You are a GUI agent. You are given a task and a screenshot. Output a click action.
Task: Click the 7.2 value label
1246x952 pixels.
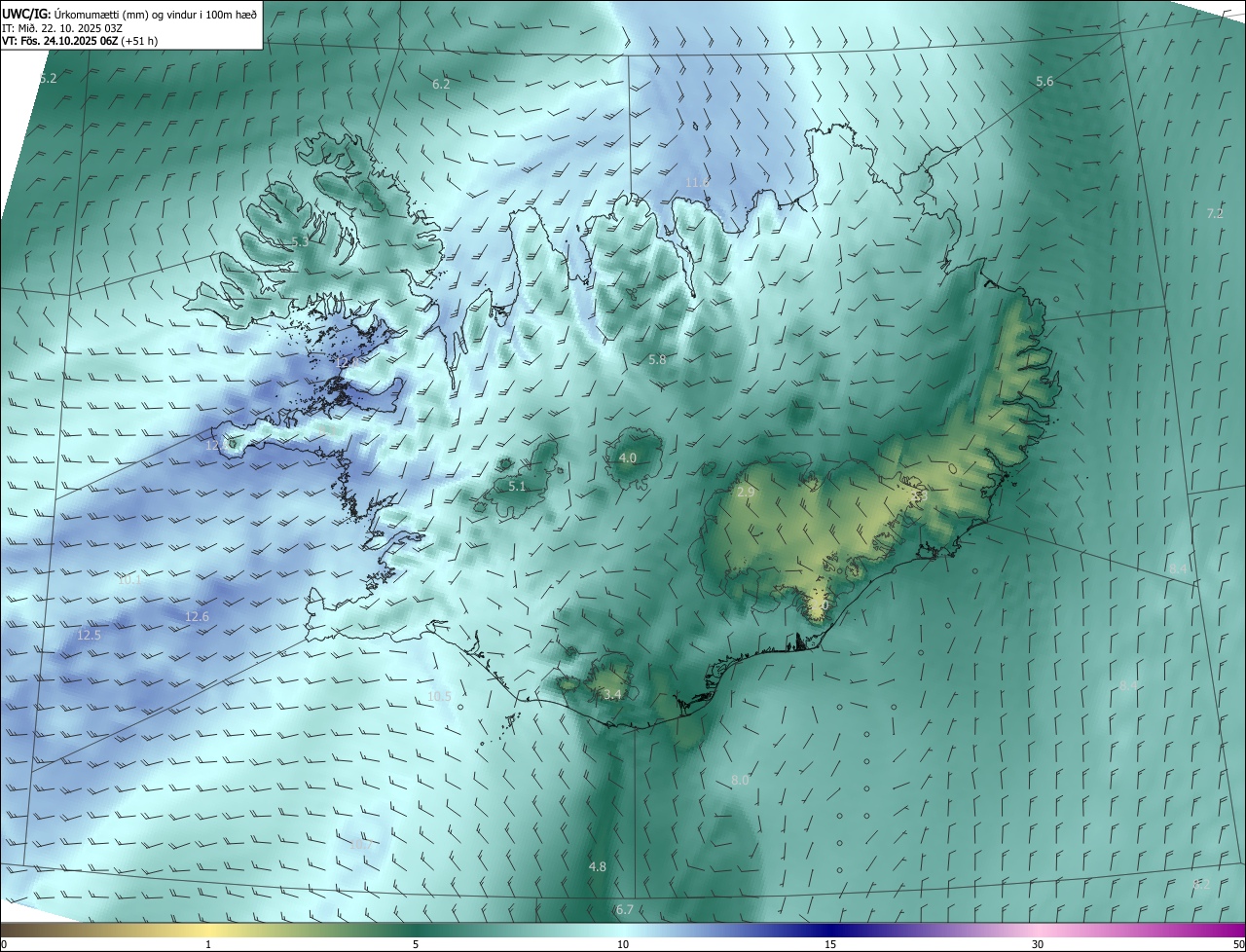click(1215, 213)
